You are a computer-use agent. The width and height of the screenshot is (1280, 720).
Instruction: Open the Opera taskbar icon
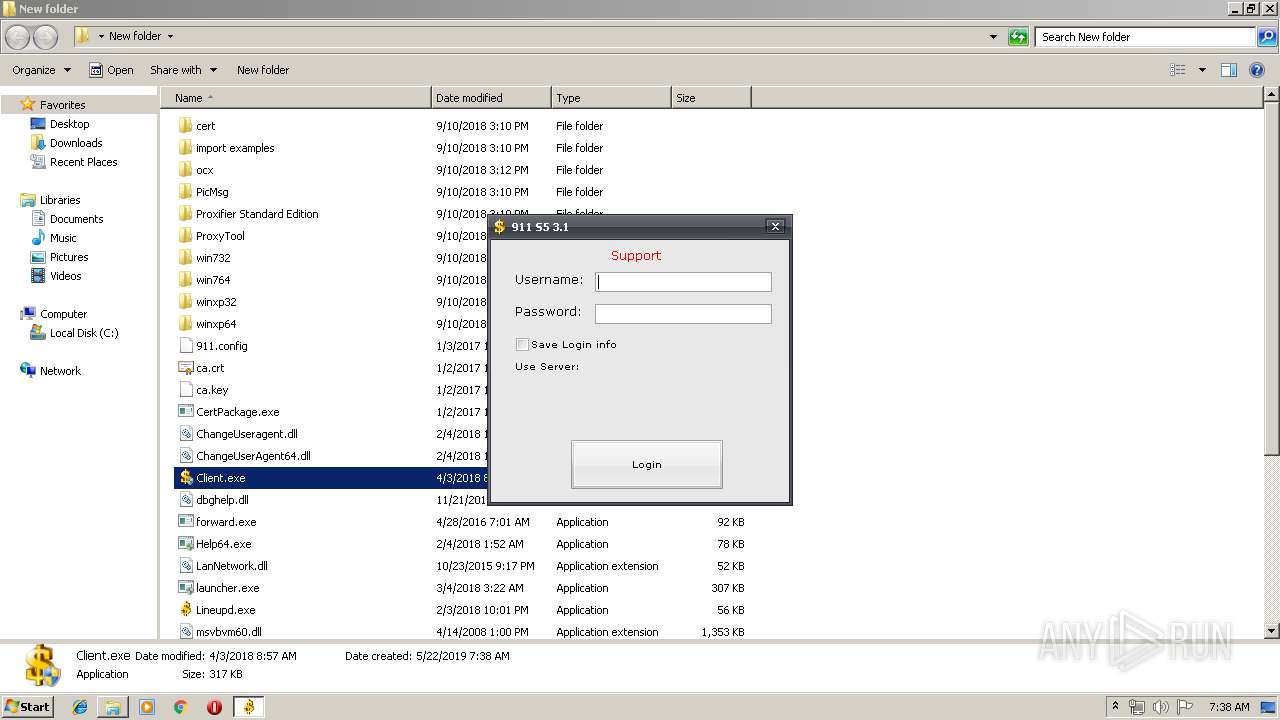pos(214,707)
